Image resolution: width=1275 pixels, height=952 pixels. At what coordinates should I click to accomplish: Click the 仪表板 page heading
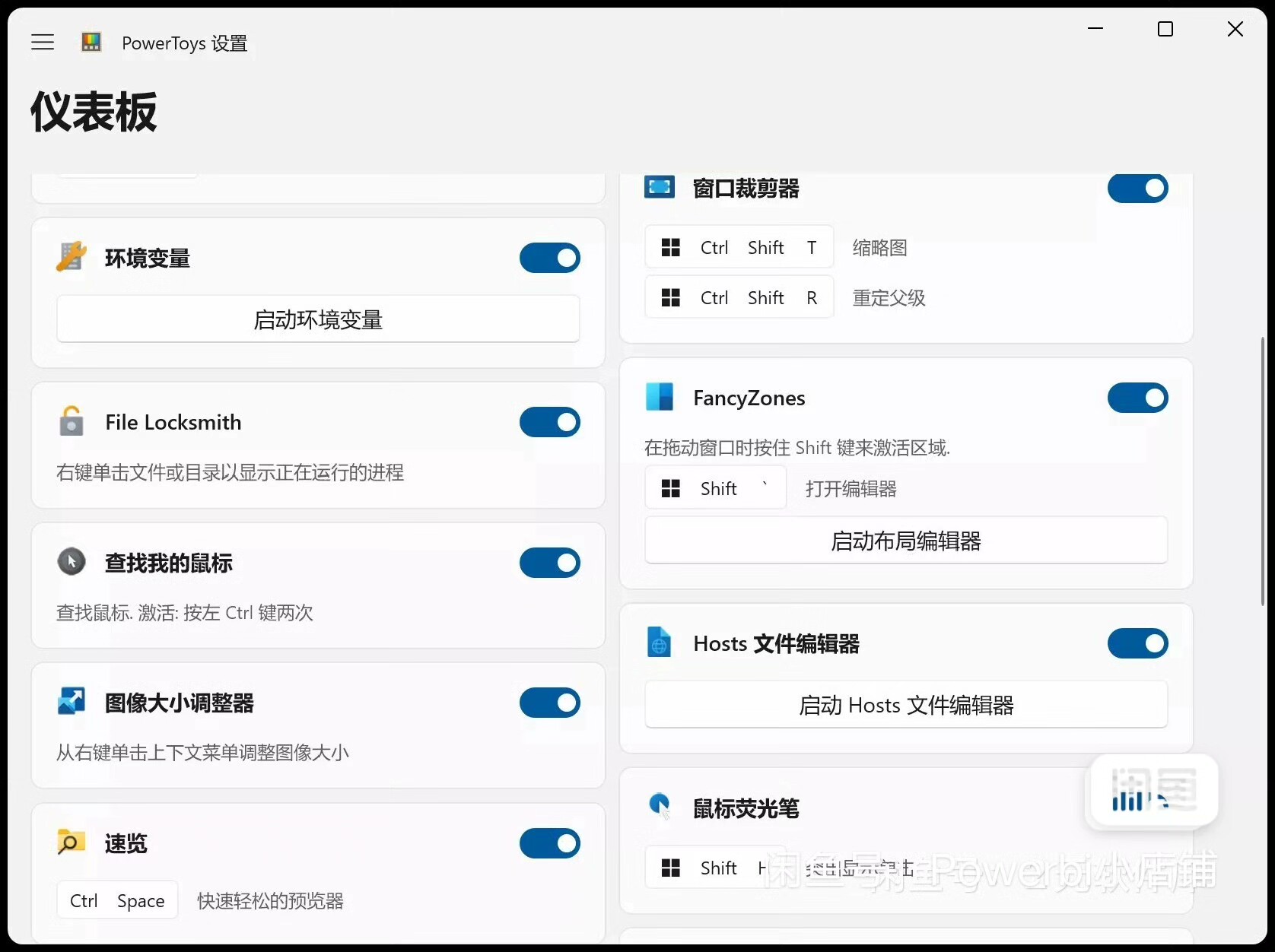94,112
